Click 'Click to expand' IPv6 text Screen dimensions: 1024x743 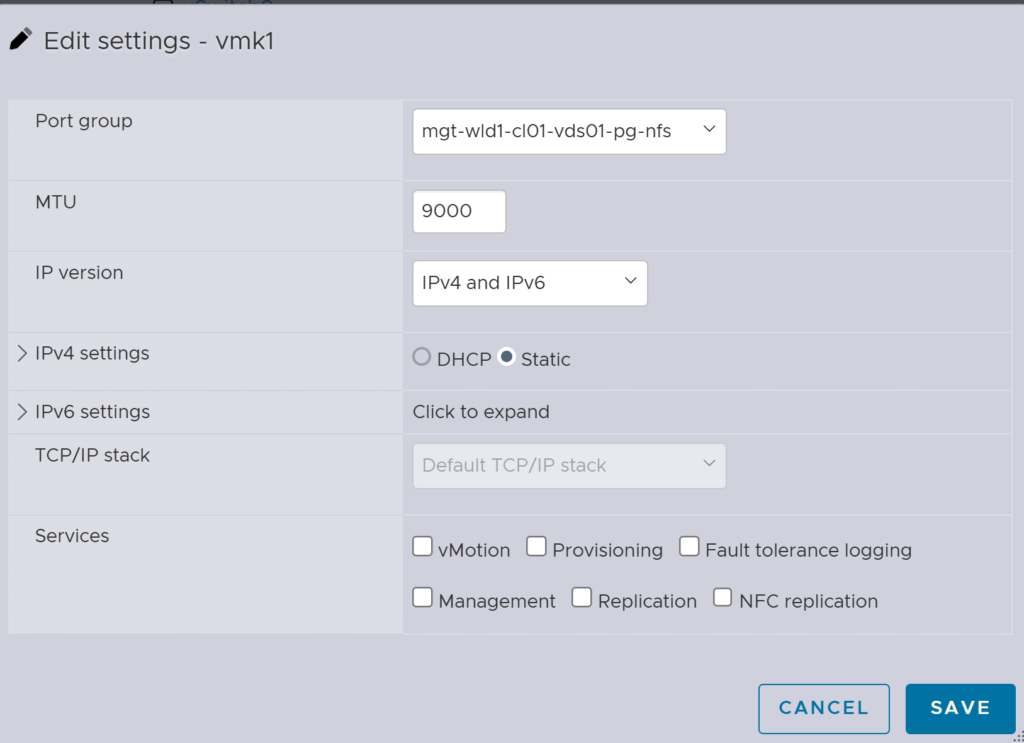coord(481,412)
